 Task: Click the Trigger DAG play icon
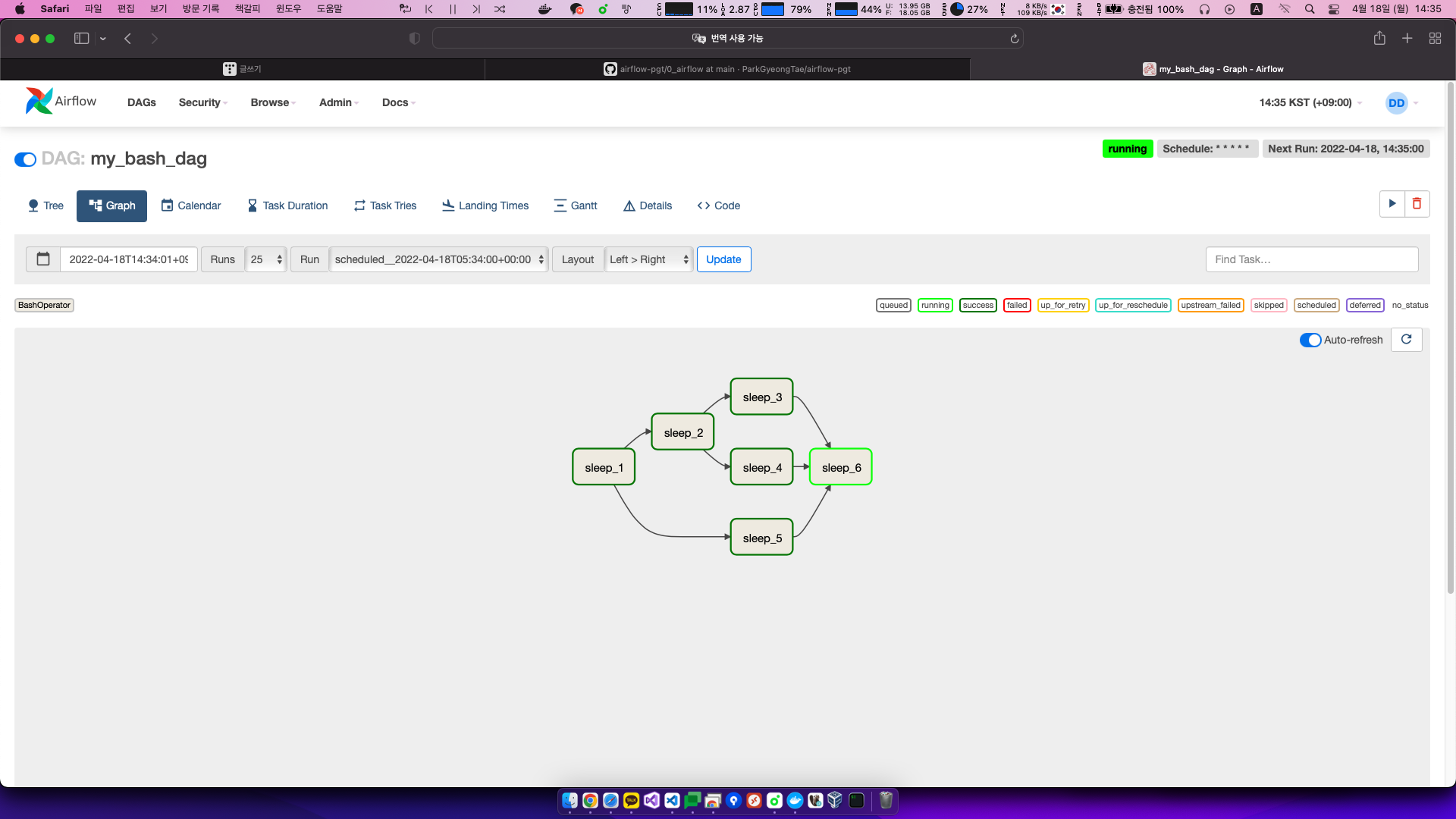coord(1392,204)
